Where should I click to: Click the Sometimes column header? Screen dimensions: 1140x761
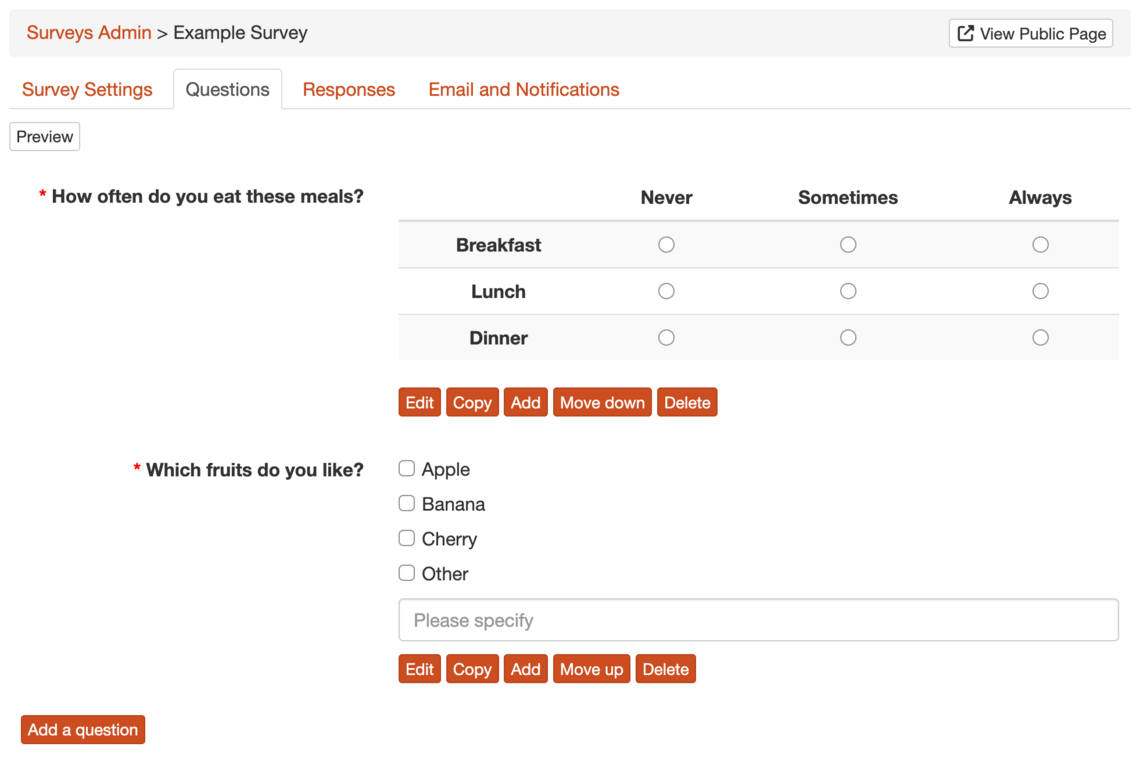click(848, 198)
